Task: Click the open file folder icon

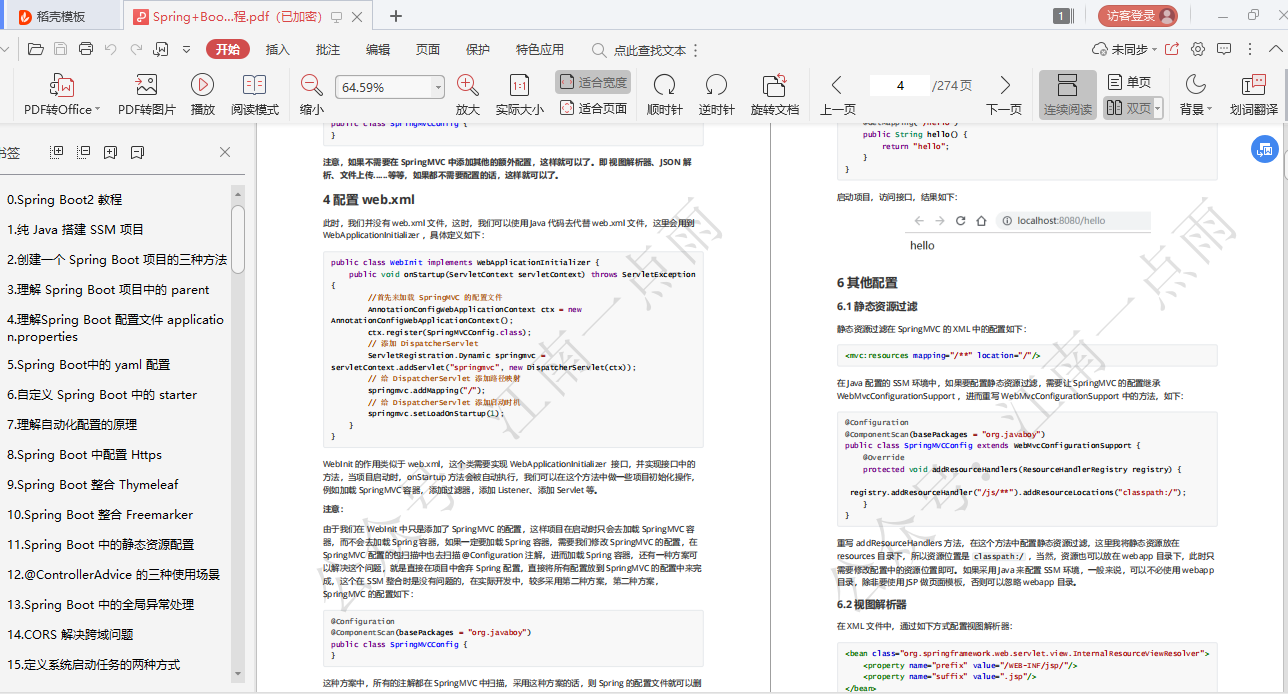Action: (36, 50)
